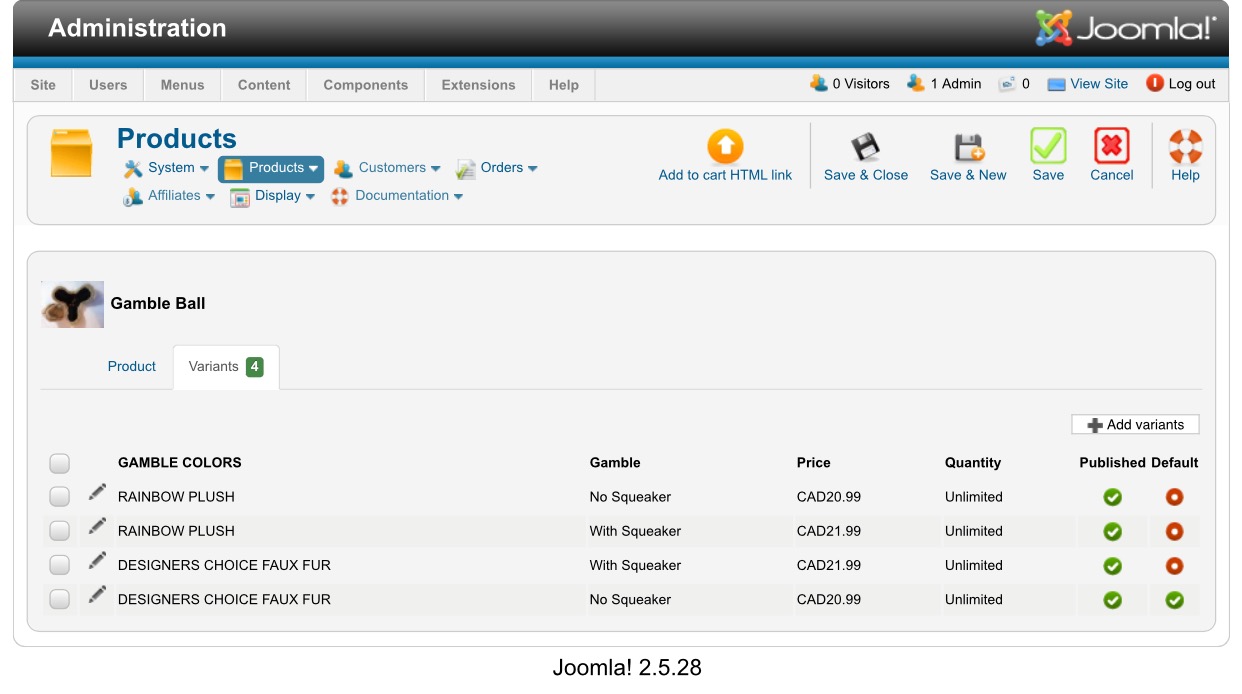The width and height of the screenshot is (1242, 694).
Task: Toggle Published for FAUX FUR With Squeaker
Action: point(1112,566)
